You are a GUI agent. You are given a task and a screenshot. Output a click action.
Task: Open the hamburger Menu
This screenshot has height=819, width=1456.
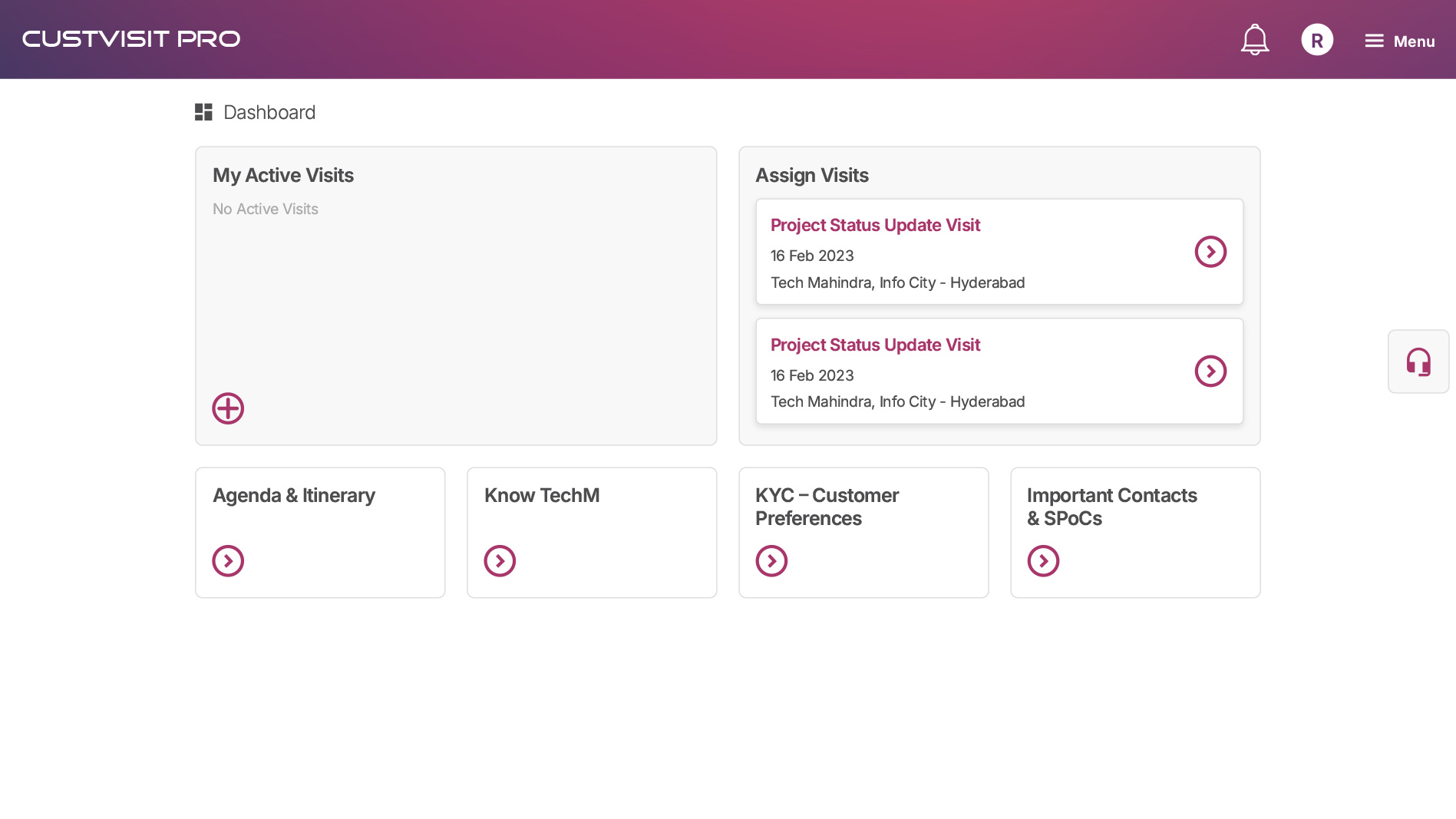[x=1399, y=41]
